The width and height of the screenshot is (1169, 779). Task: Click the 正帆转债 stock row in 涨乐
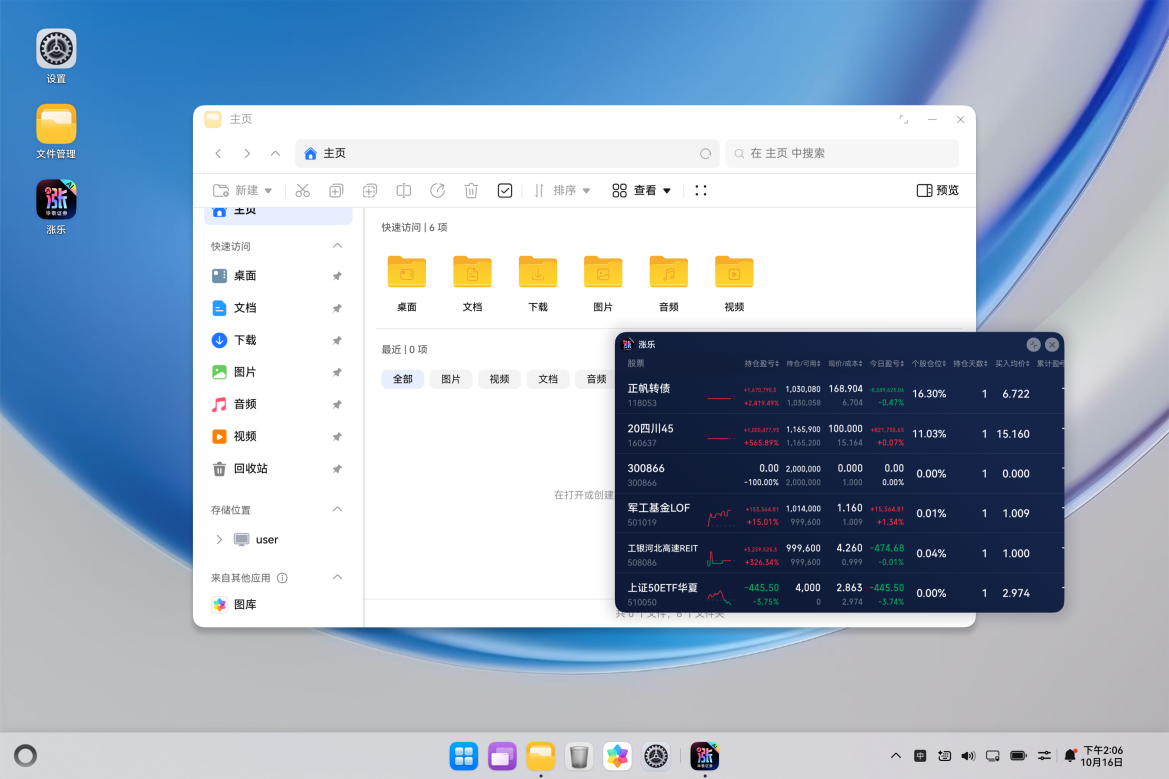click(x=839, y=394)
